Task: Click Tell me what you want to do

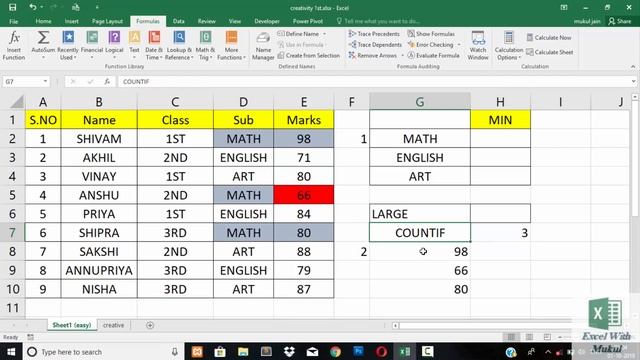Action: [x=378, y=21]
